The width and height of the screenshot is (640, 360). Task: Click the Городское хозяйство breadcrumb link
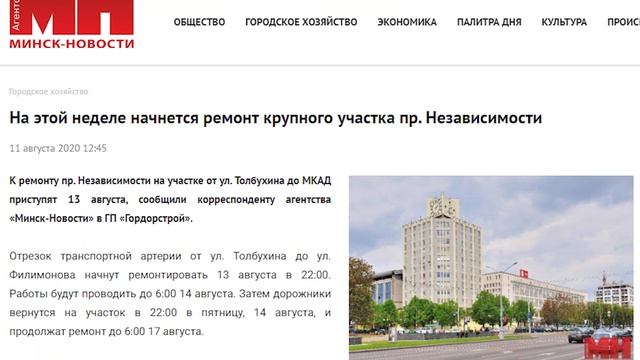coord(49,91)
